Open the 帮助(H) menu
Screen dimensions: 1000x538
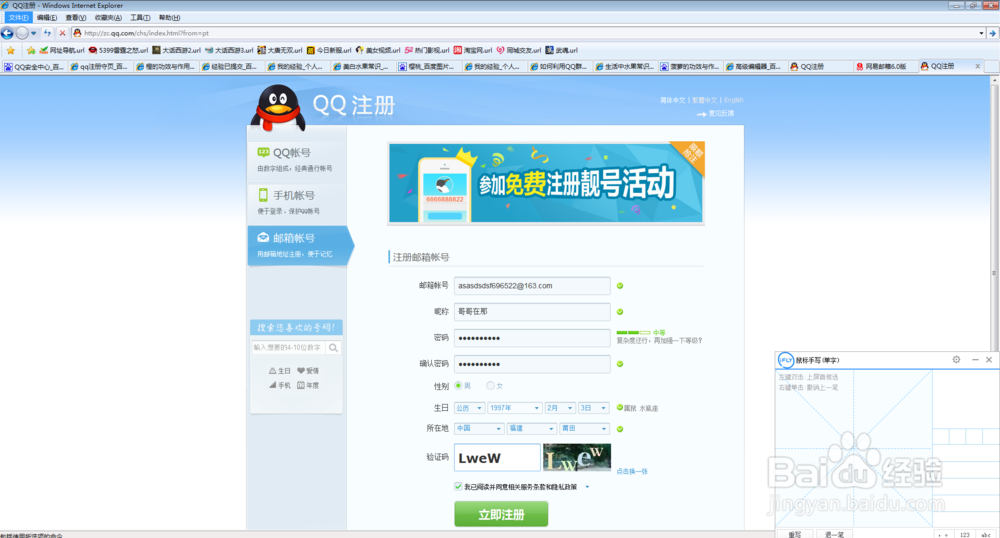pos(169,18)
